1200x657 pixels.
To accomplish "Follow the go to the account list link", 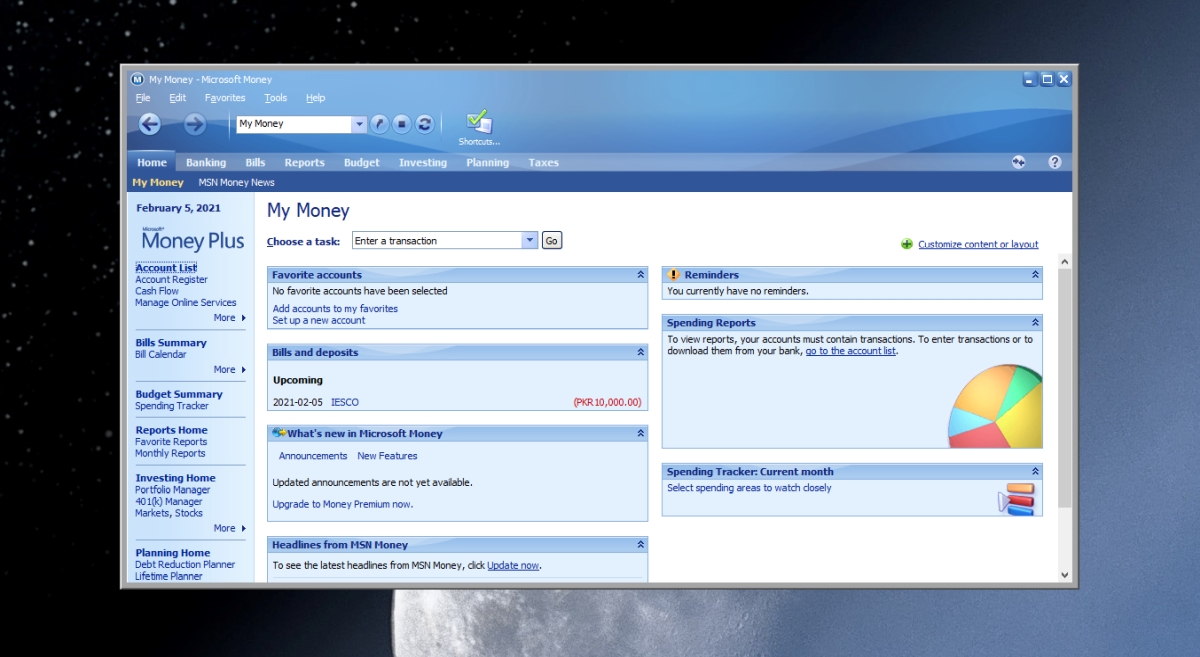I will click(851, 351).
